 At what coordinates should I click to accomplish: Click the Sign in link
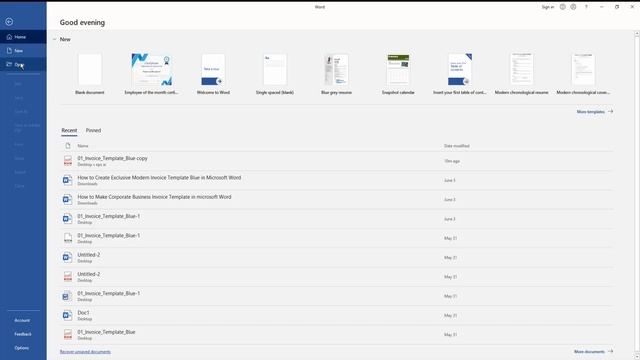548,7
